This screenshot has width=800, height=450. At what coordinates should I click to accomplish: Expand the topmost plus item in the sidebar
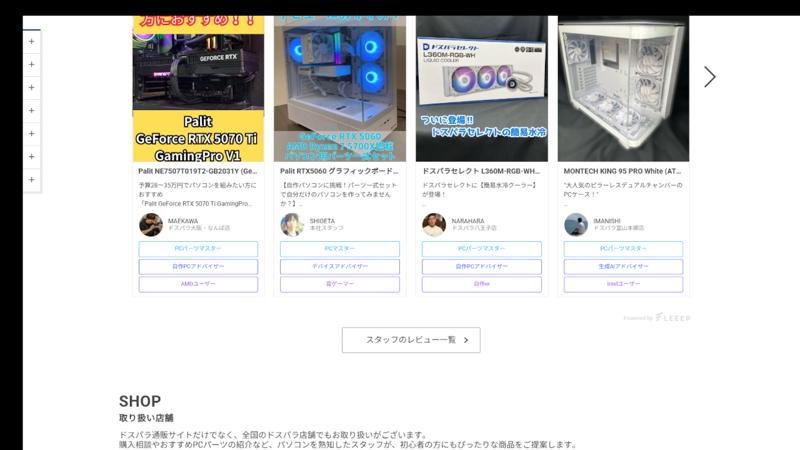pyautogui.click(x=32, y=41)
